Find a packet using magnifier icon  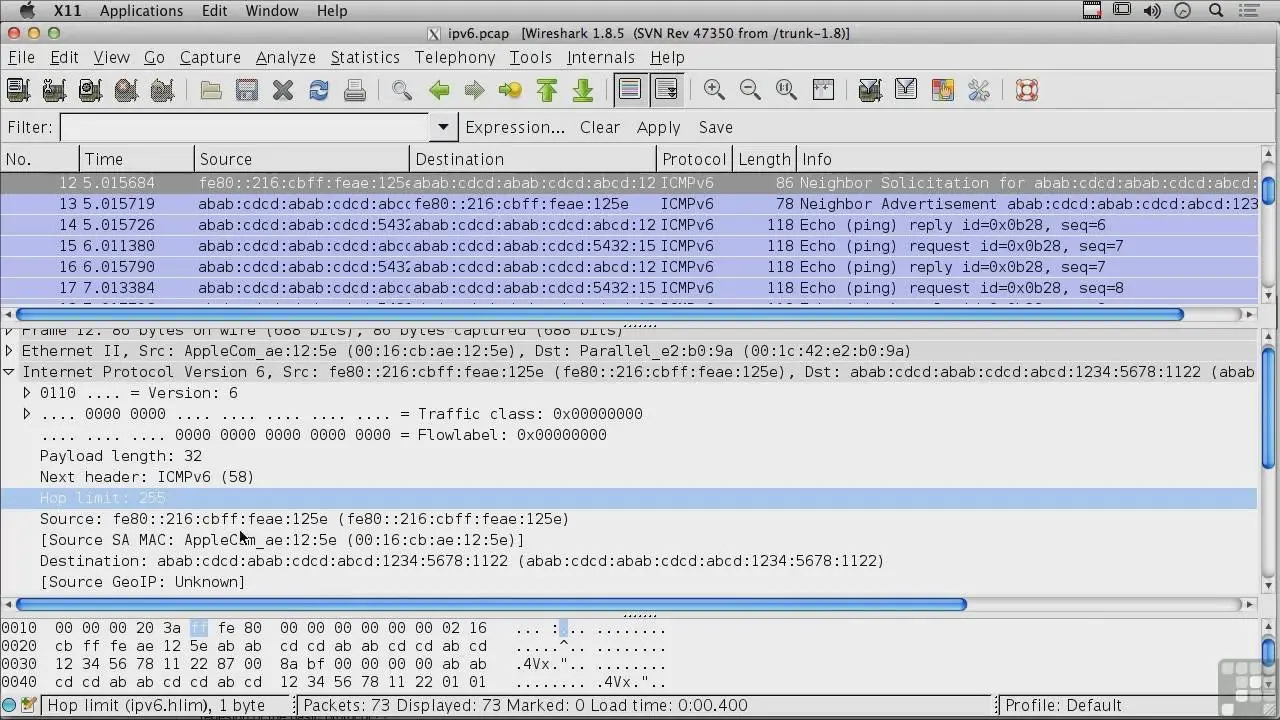pos(402,90)
